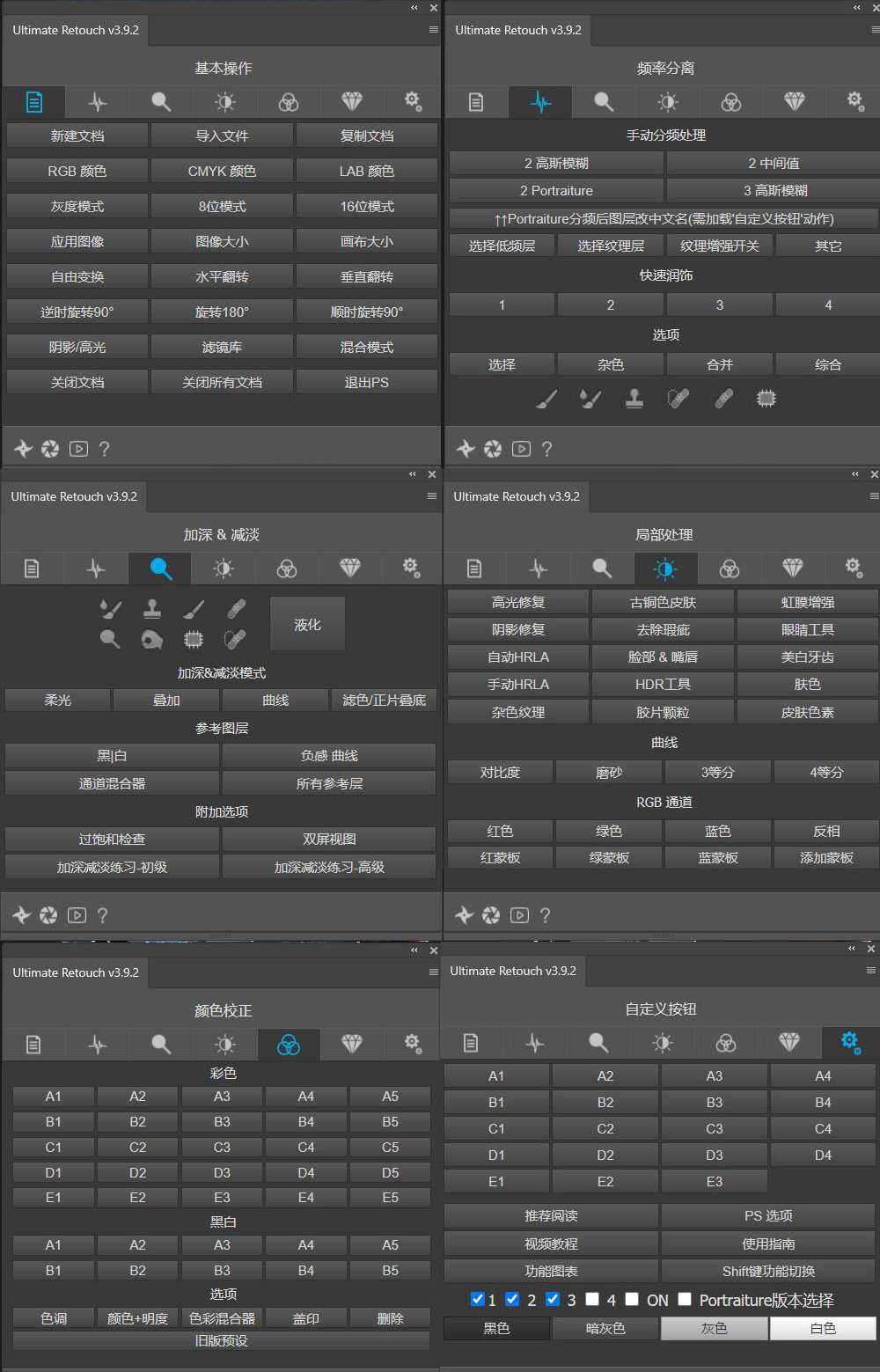This screenshot has width=880, height=1372.
Task: Open the video play icon in 局部处理 panel
Action: tap(519, 915)
